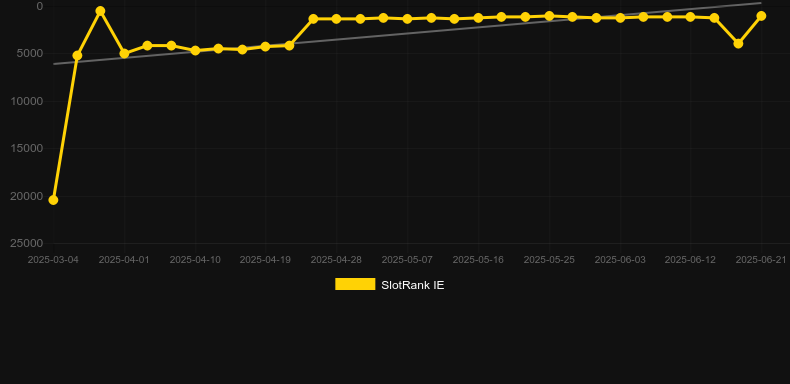Select the final data point on 2025-06-21

(x=761, y=16)
